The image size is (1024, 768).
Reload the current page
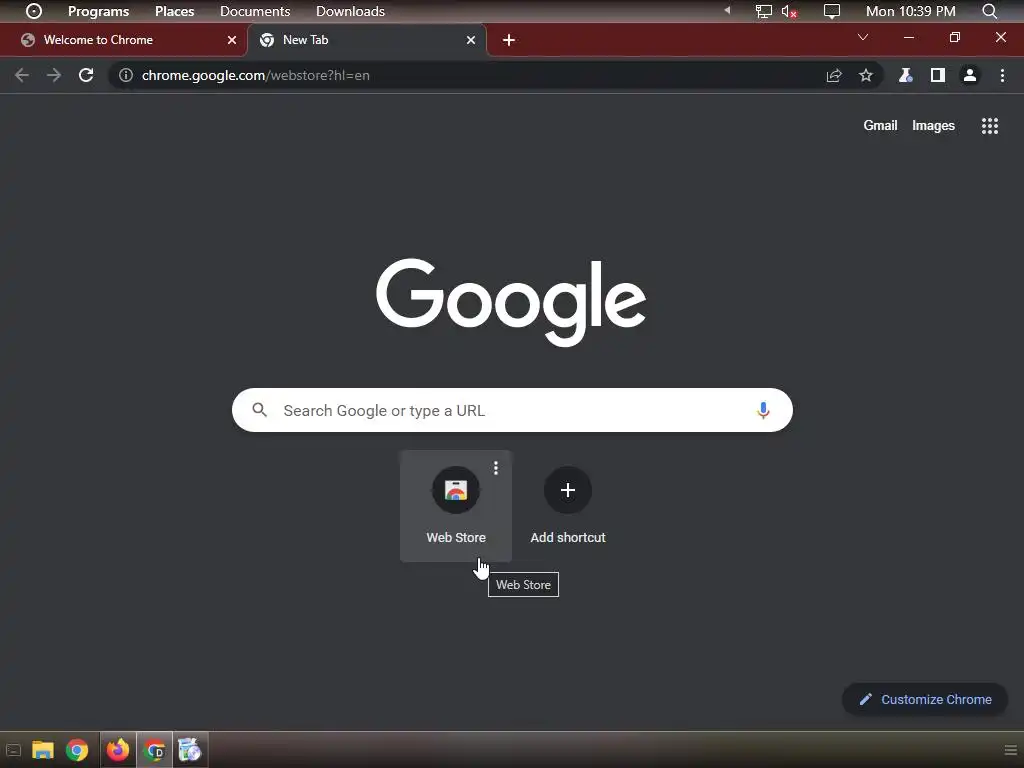[x=86, y=75]
